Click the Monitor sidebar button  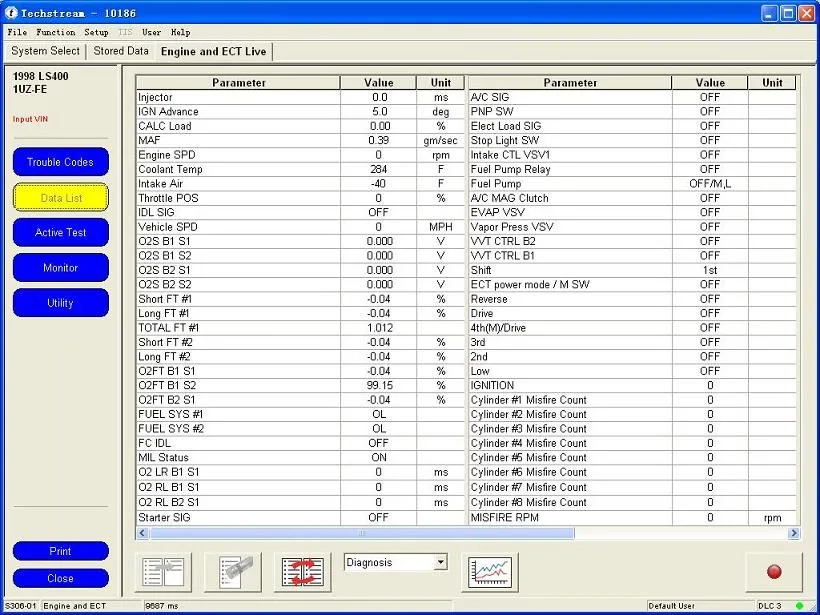click(x=60, y=267)
